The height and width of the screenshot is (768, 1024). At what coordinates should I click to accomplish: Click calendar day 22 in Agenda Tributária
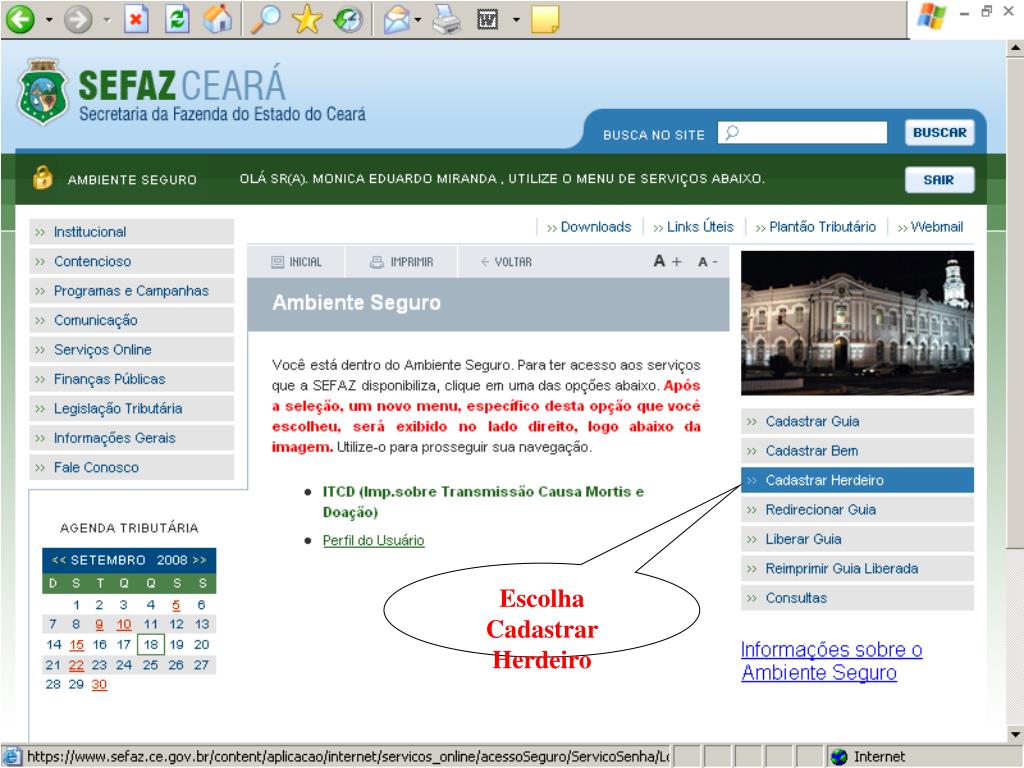click(x=76, y=665)
